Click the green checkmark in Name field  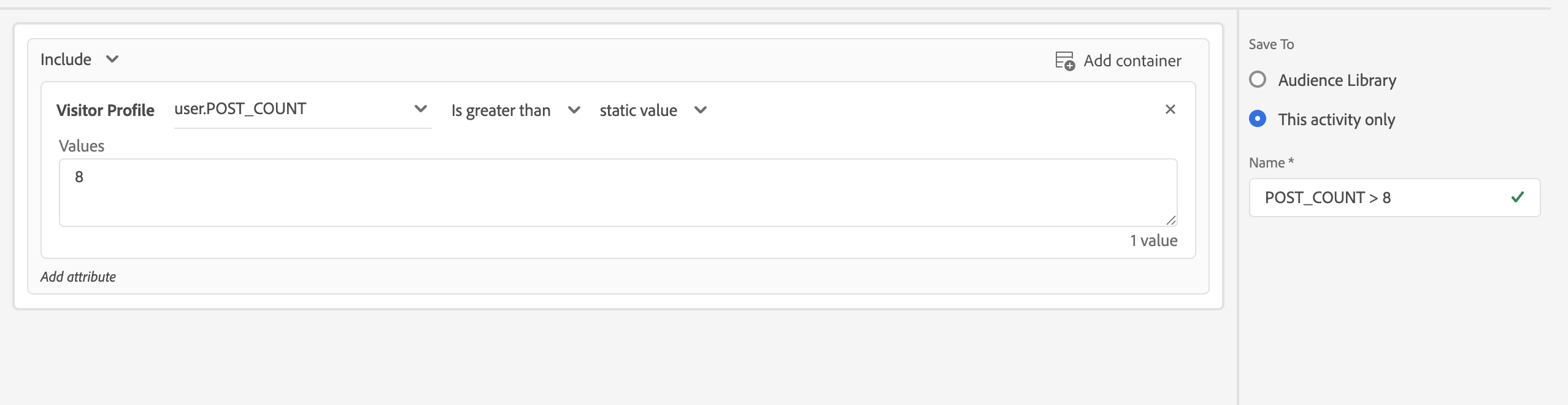[x=1518, y=197]
